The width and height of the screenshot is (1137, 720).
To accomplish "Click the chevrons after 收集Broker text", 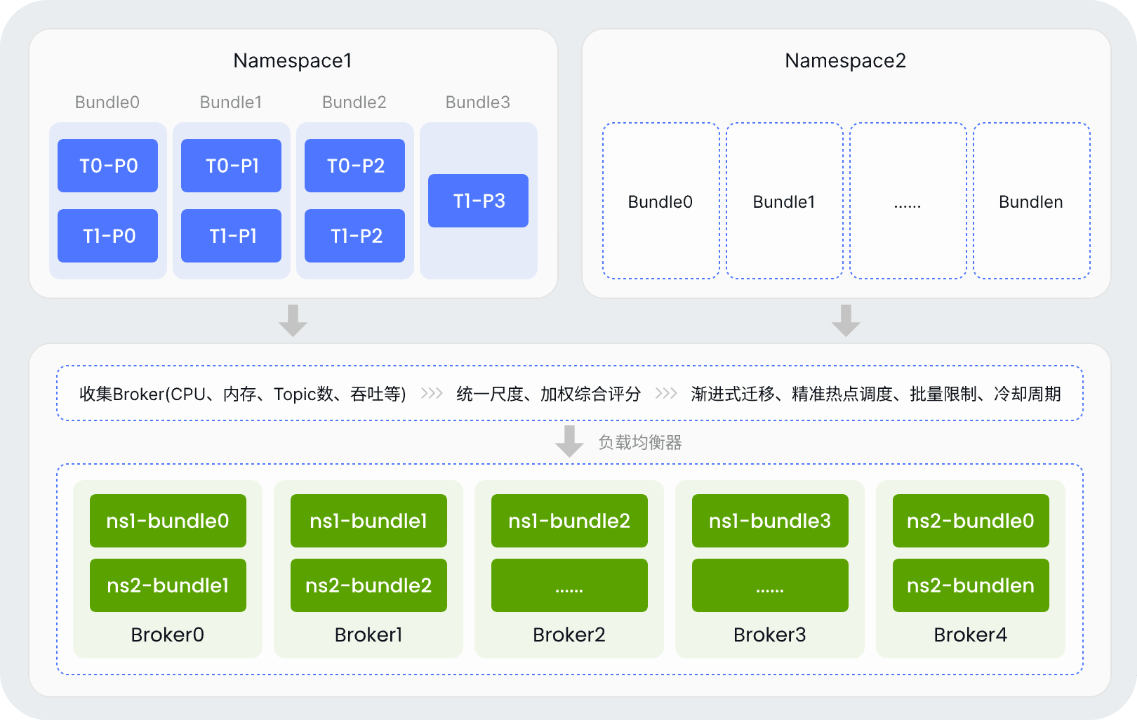I will 431,394.
